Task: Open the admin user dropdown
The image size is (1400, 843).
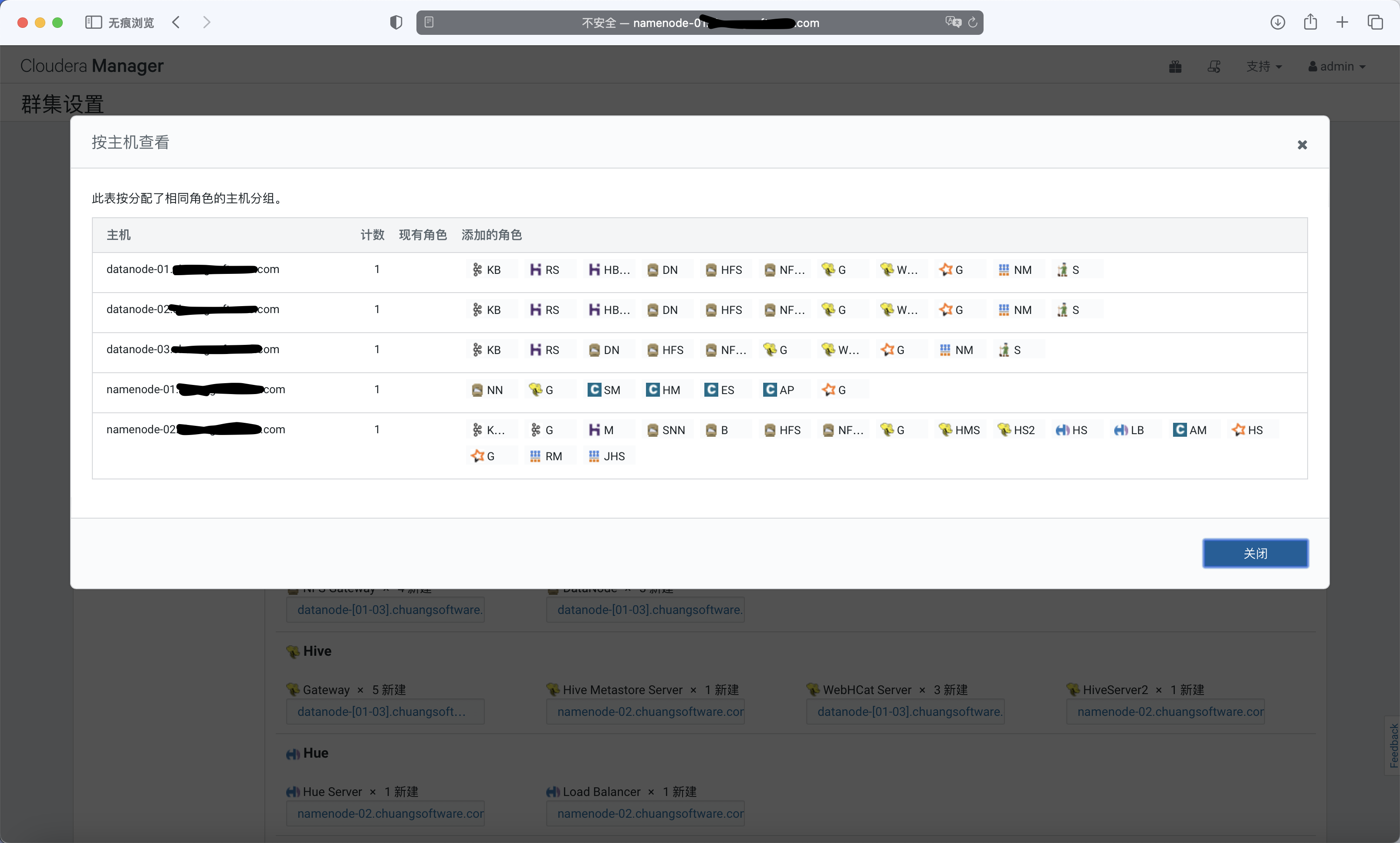Action: point(1336,67)
